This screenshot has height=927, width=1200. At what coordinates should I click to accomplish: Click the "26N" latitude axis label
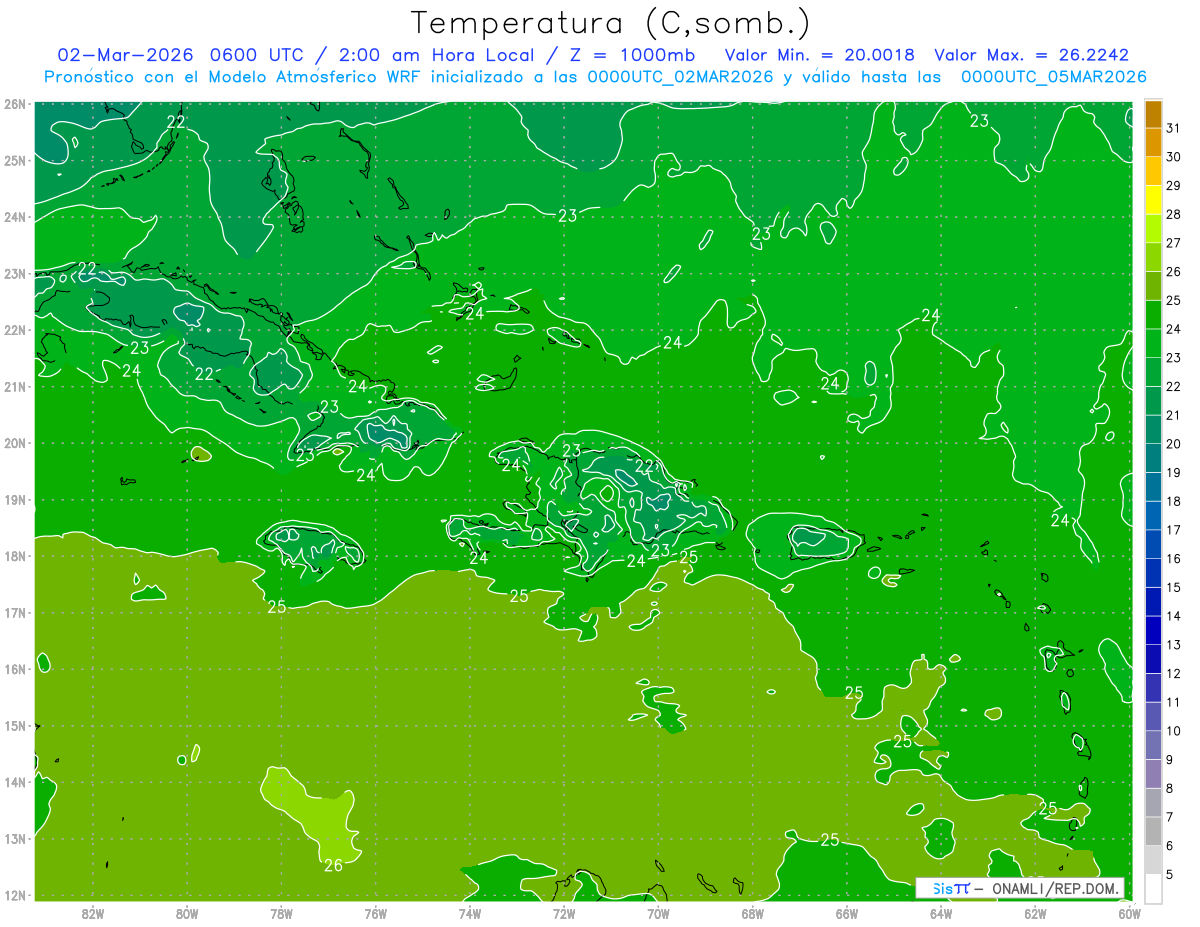pos(15,104)
